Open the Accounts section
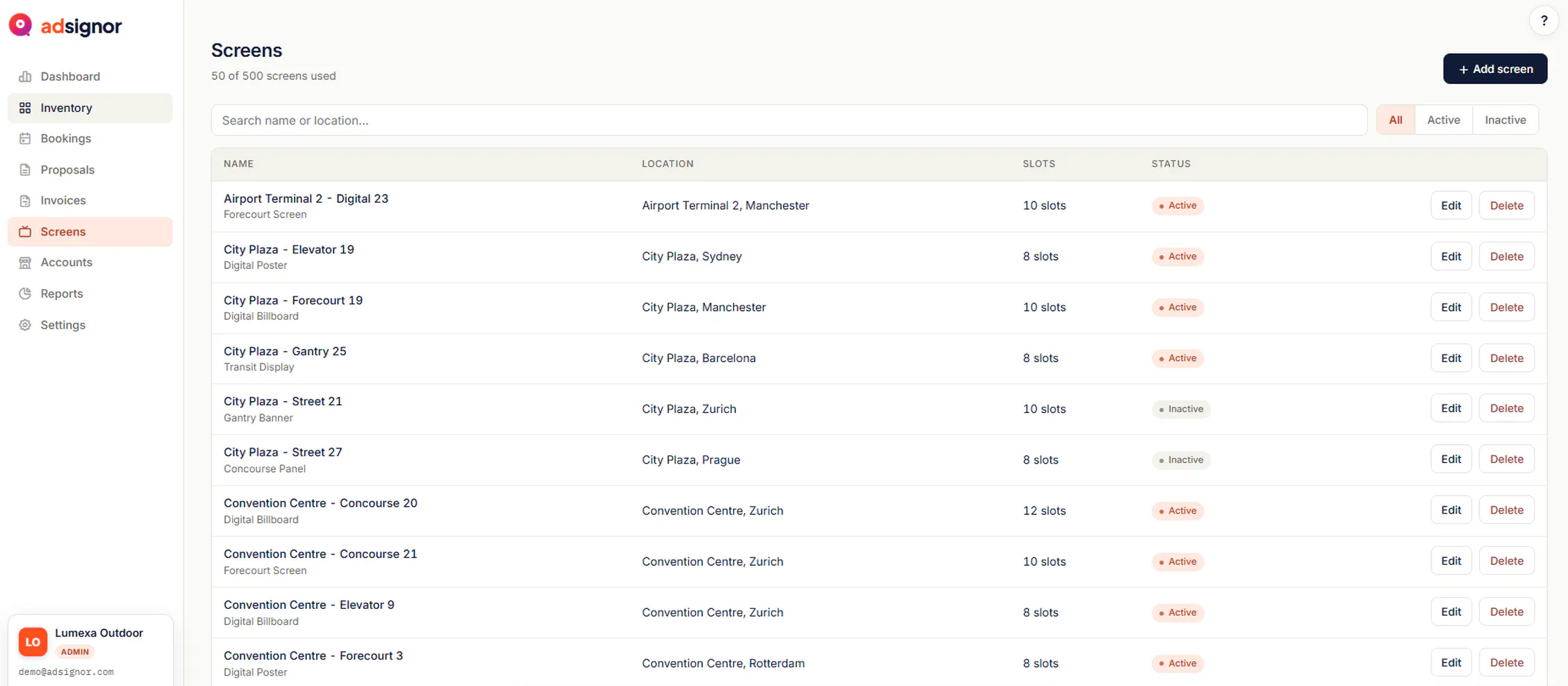This screenshot has height=686, width=1568. click(x=90, y=262)
